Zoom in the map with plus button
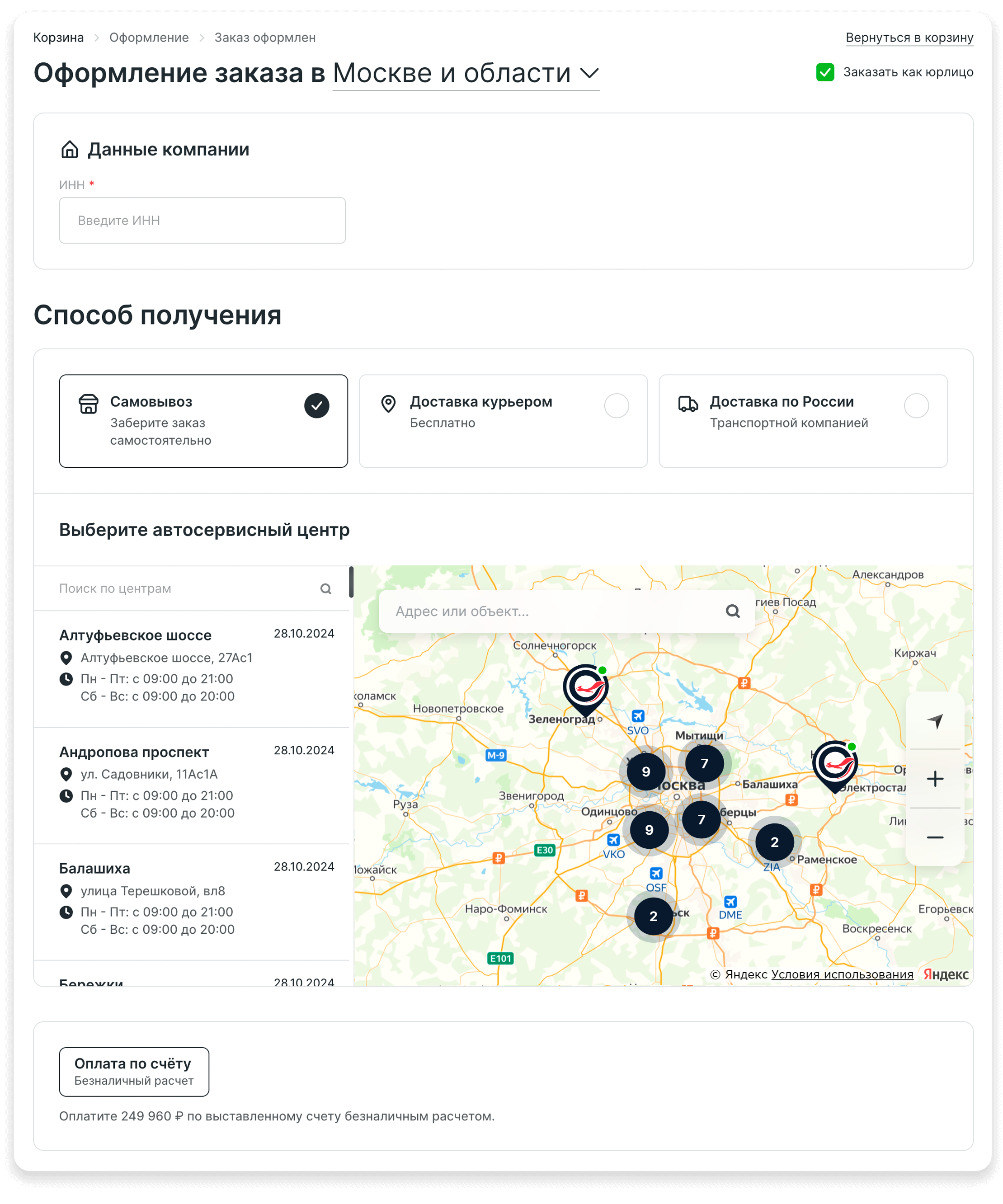The height and width of the screenshot is (1204, 1003). point(934,779)
